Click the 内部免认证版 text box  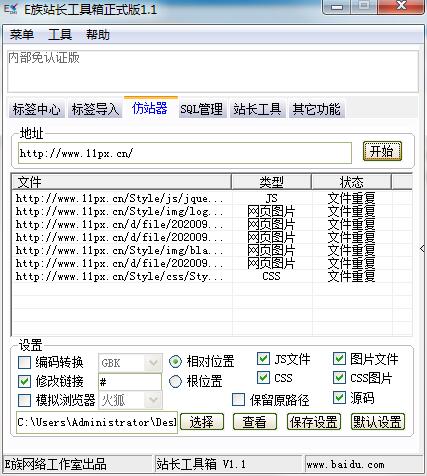coord(213,71)
